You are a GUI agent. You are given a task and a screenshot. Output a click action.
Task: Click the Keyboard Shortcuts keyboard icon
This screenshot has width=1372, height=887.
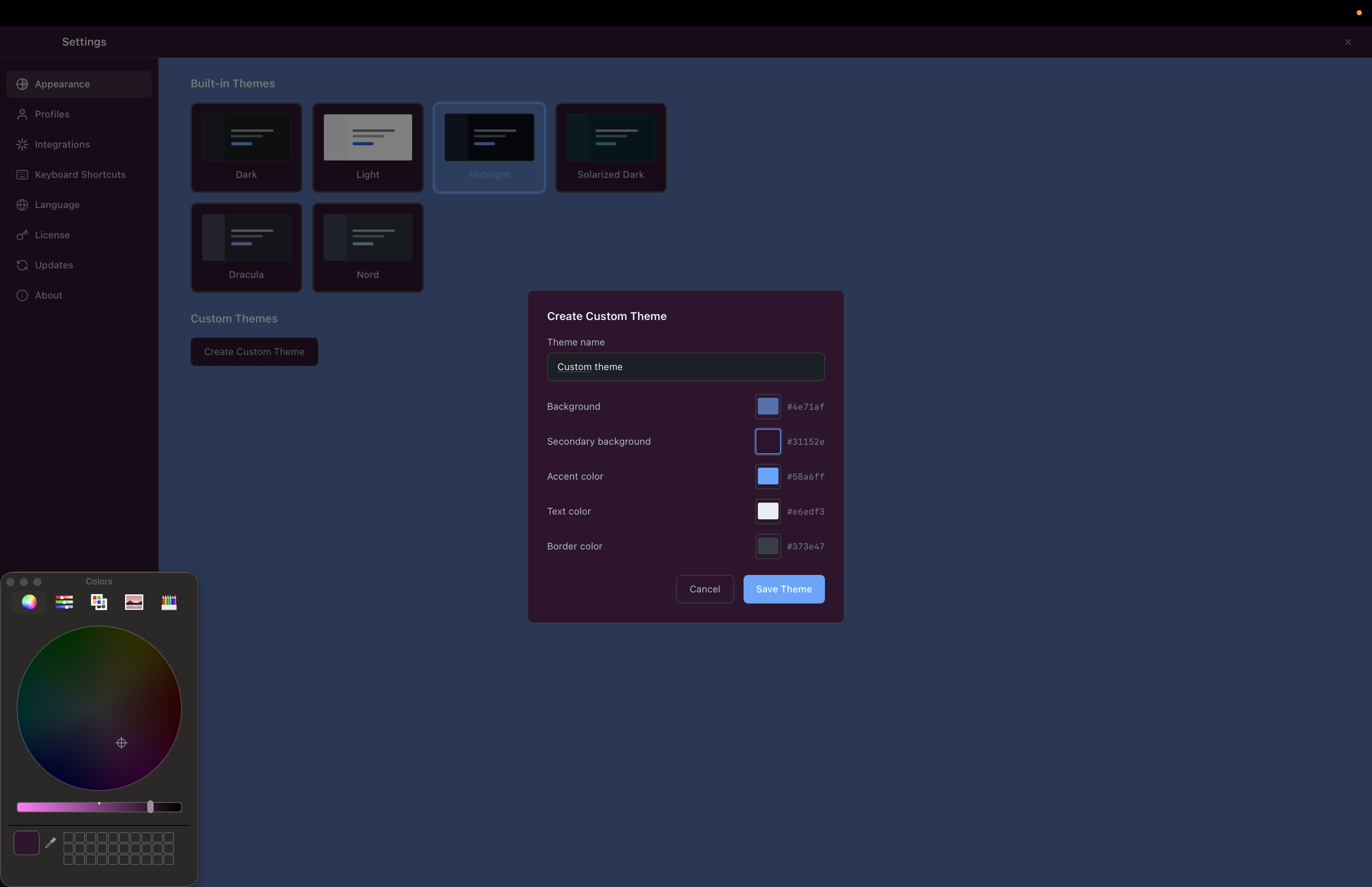[23, 175]
